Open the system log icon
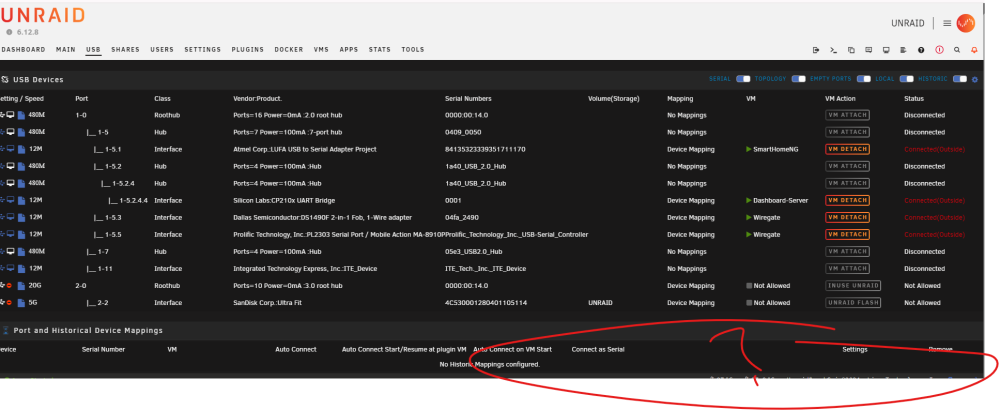 coord(903,50)
